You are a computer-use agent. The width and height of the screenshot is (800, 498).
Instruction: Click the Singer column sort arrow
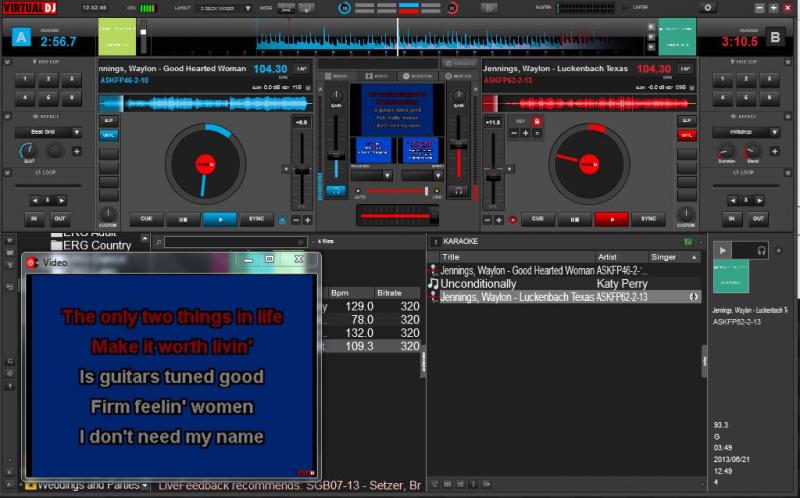694,257
